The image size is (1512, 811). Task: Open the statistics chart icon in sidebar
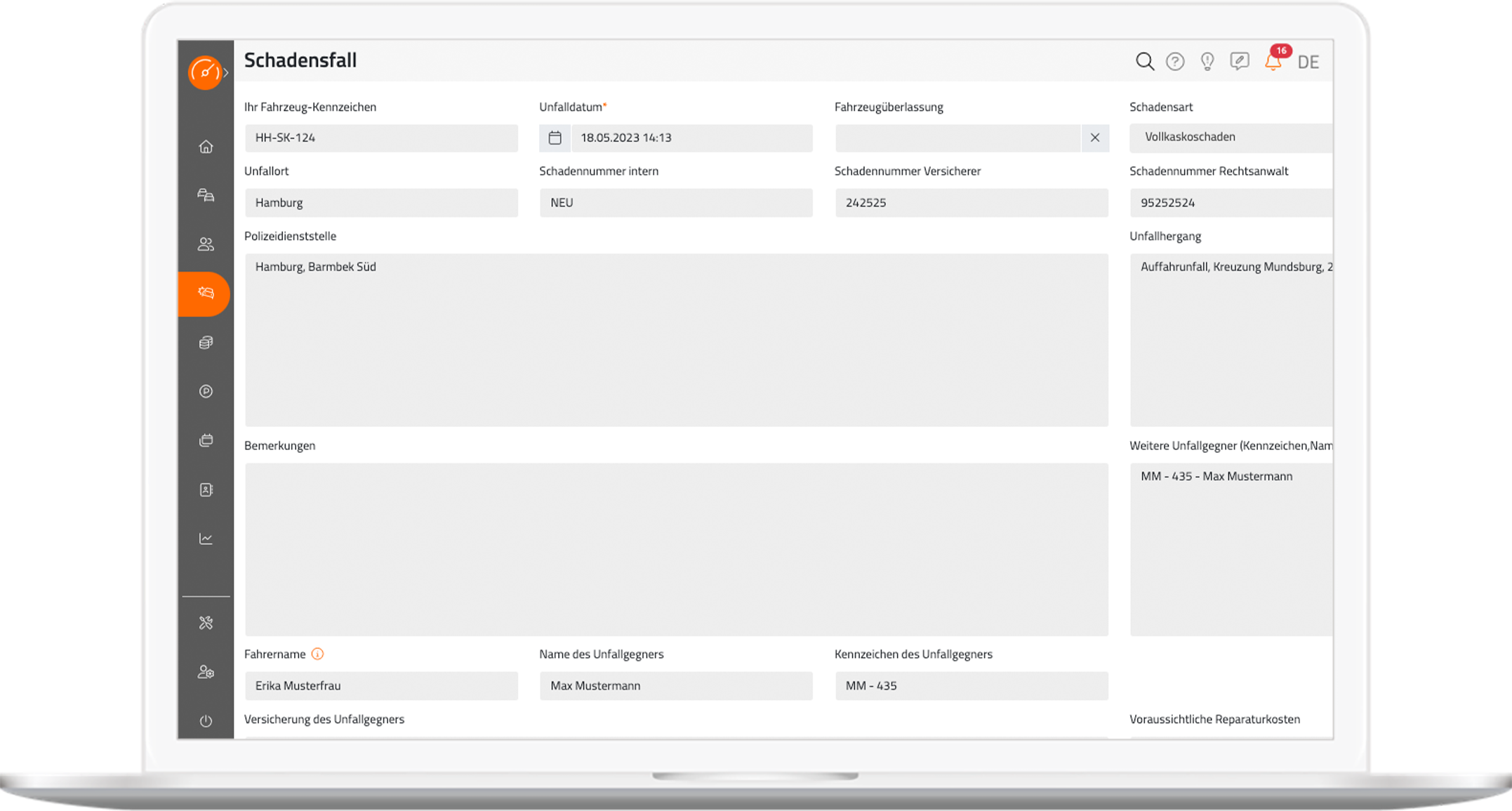tap(206, 538)
